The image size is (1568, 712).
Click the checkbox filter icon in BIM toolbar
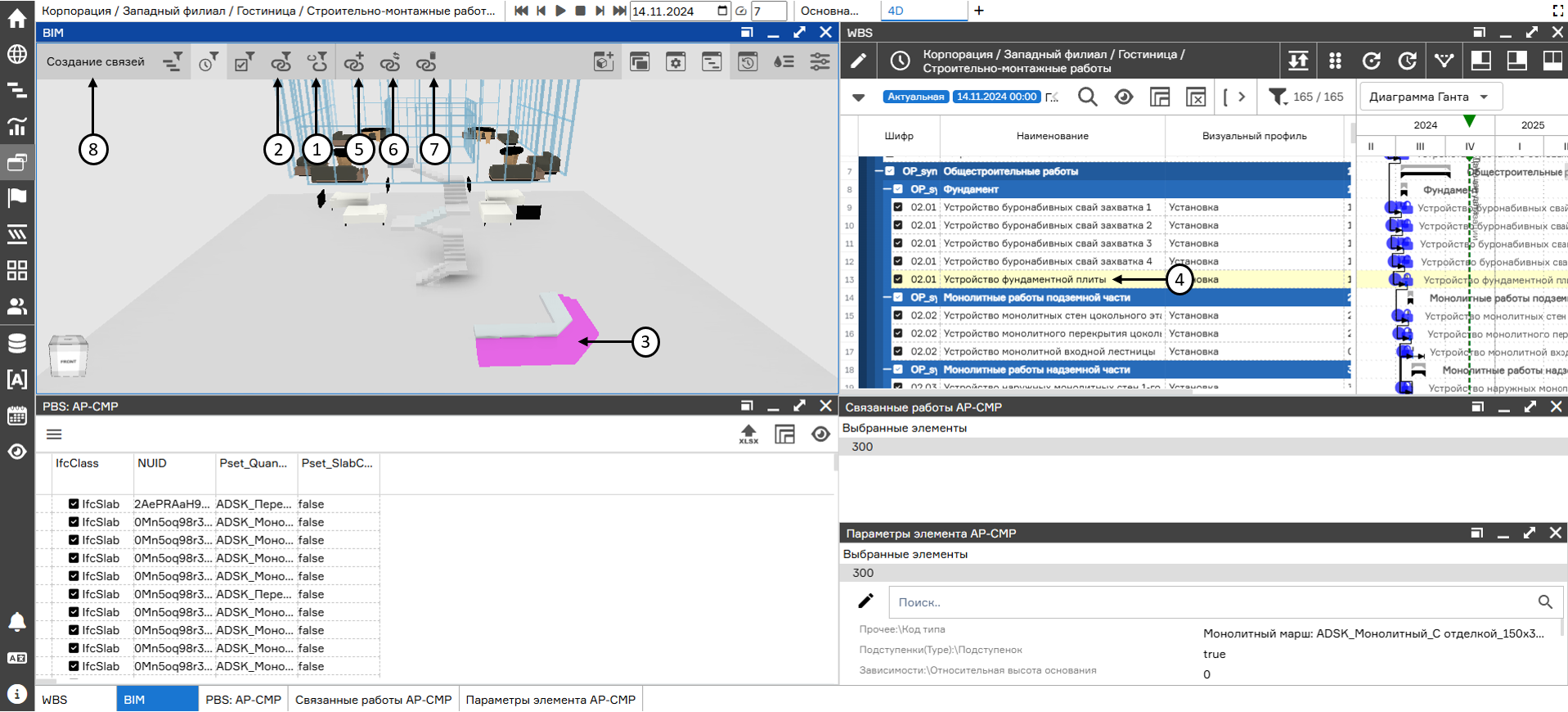pyautogui.click(x=244, y=62)
